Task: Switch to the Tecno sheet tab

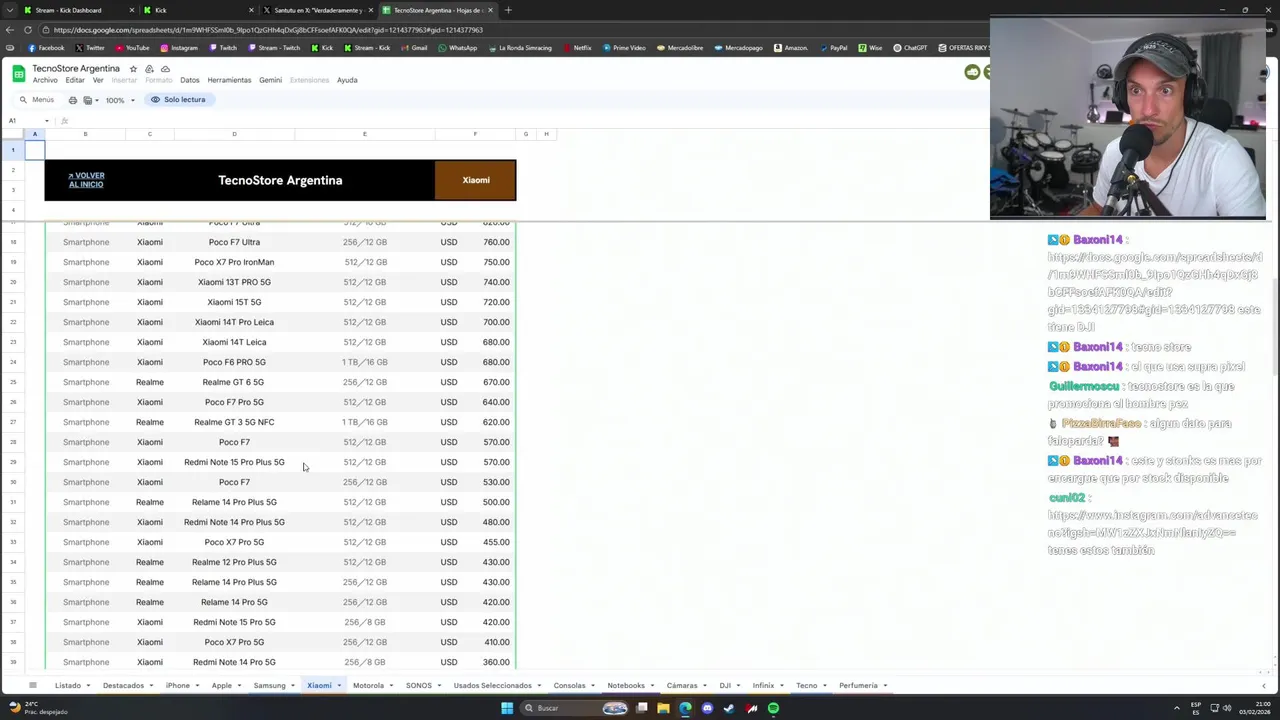Action: 806,686
